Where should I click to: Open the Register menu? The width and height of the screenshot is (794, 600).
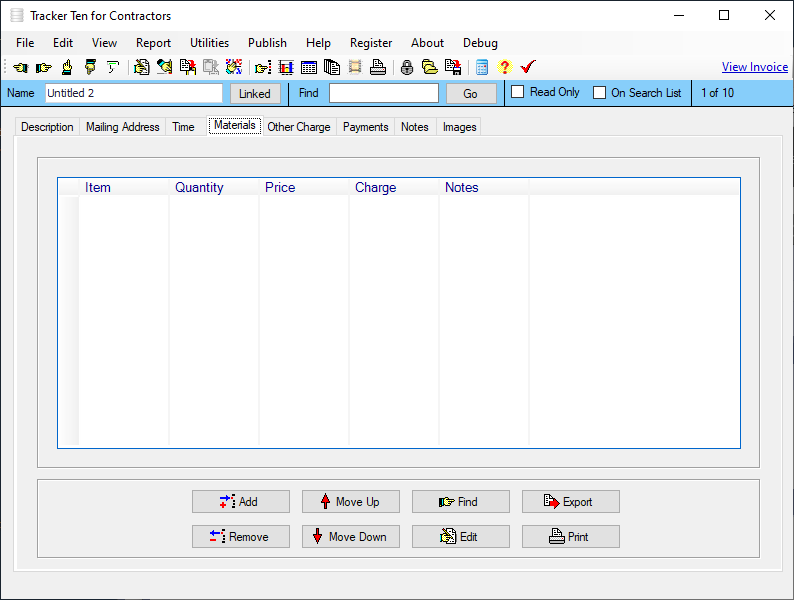[x=371, y=43]
